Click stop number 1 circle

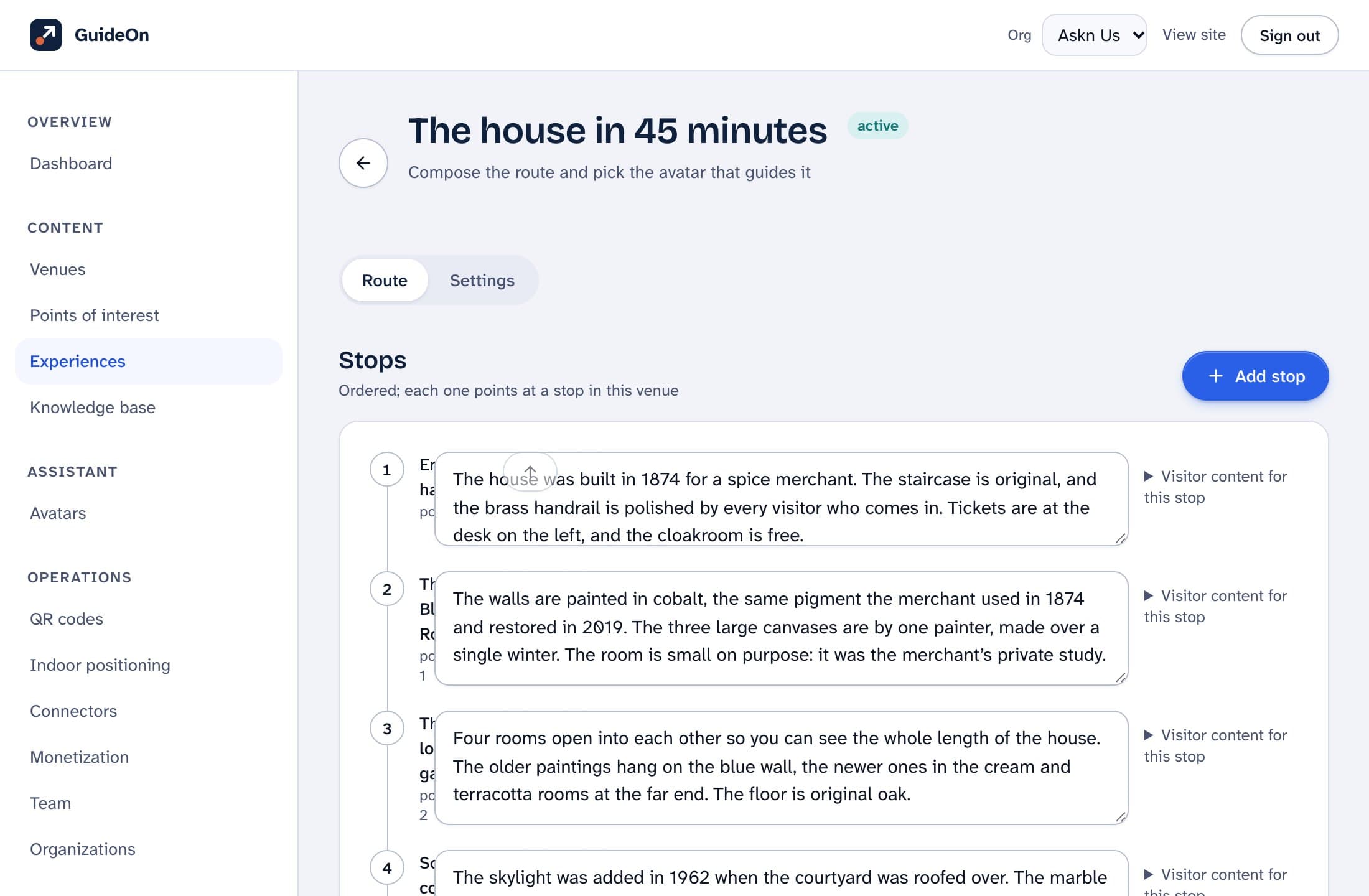click(387, 470)
